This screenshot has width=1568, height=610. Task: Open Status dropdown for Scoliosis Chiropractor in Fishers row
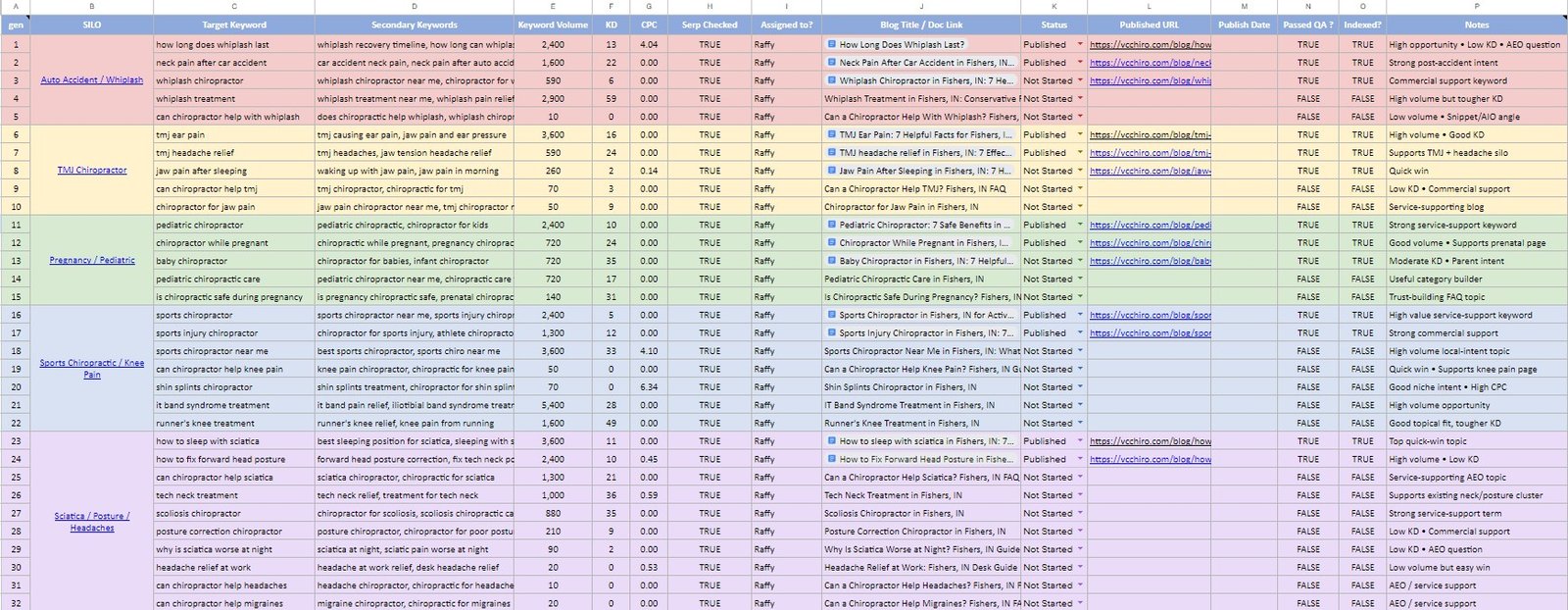(1080, 513)
